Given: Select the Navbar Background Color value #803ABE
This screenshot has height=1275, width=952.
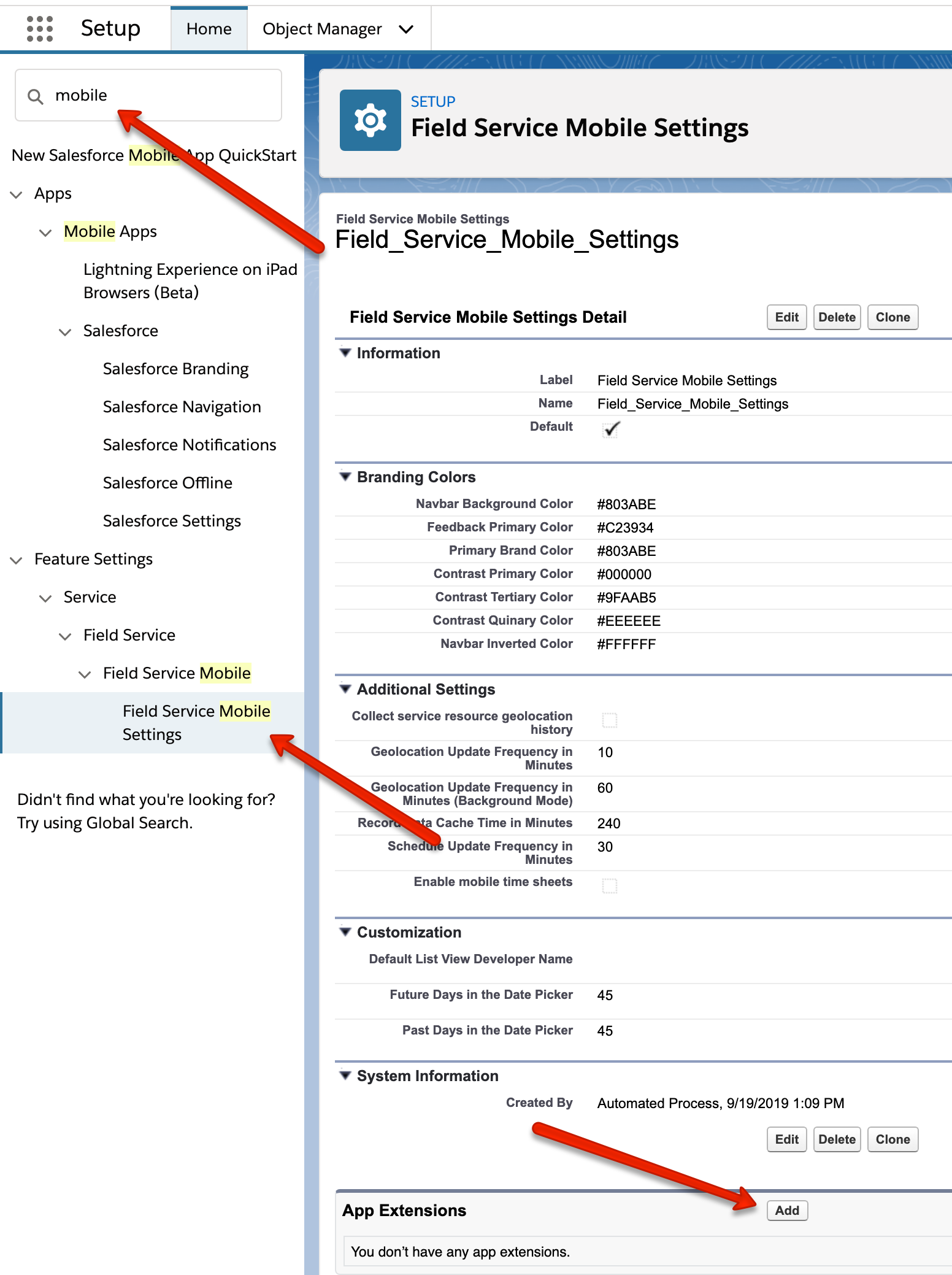Looking at the screenshot, I should [626, 504].
